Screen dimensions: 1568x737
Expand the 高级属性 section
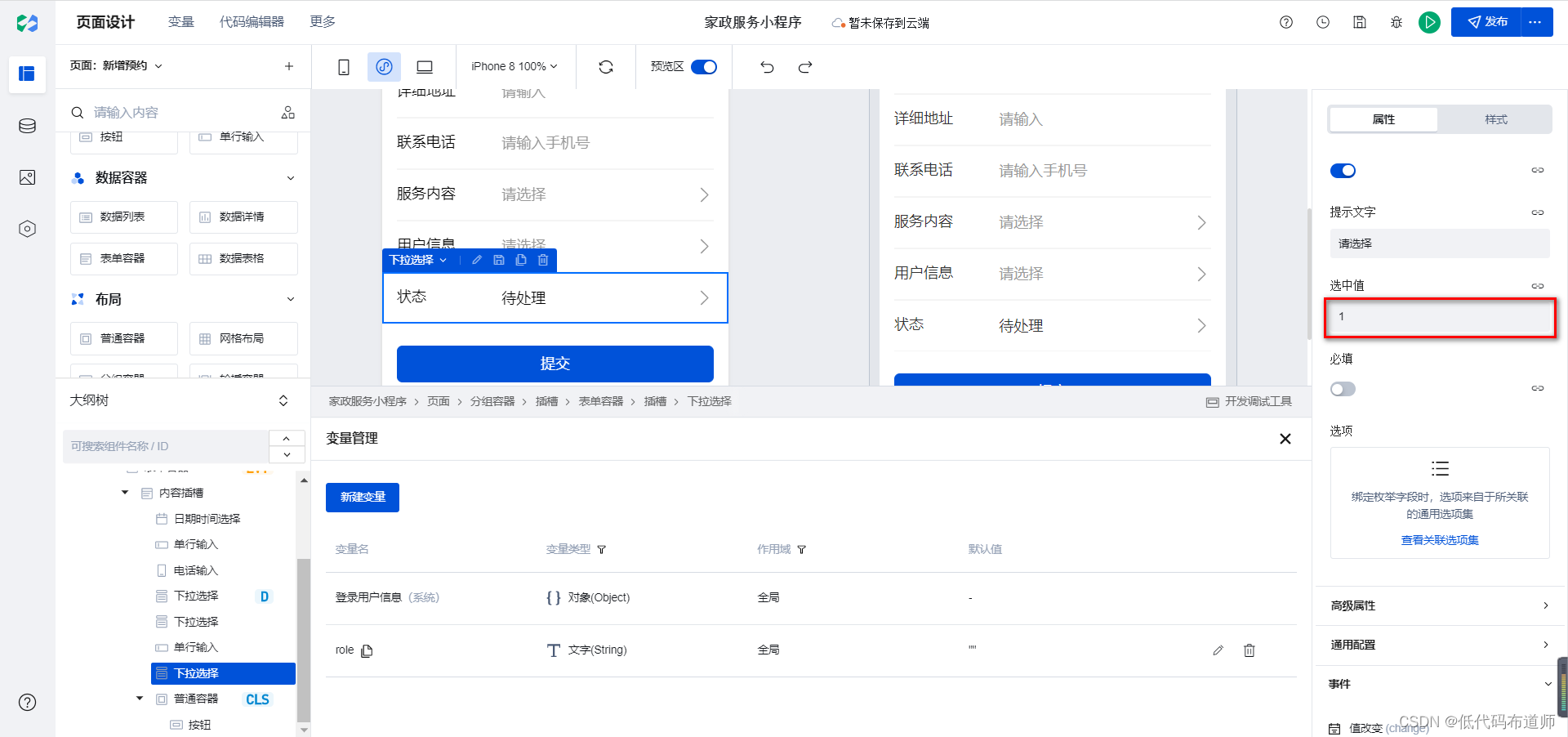click(1440, 605)
